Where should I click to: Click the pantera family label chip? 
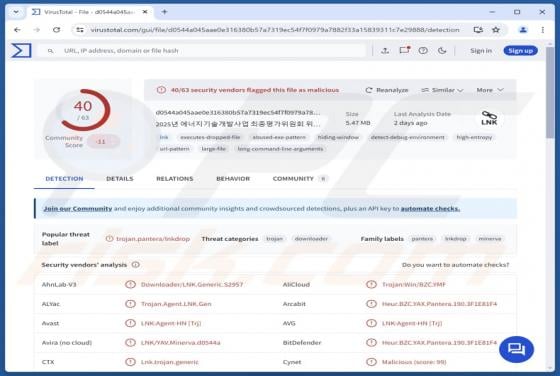(422, 239)
